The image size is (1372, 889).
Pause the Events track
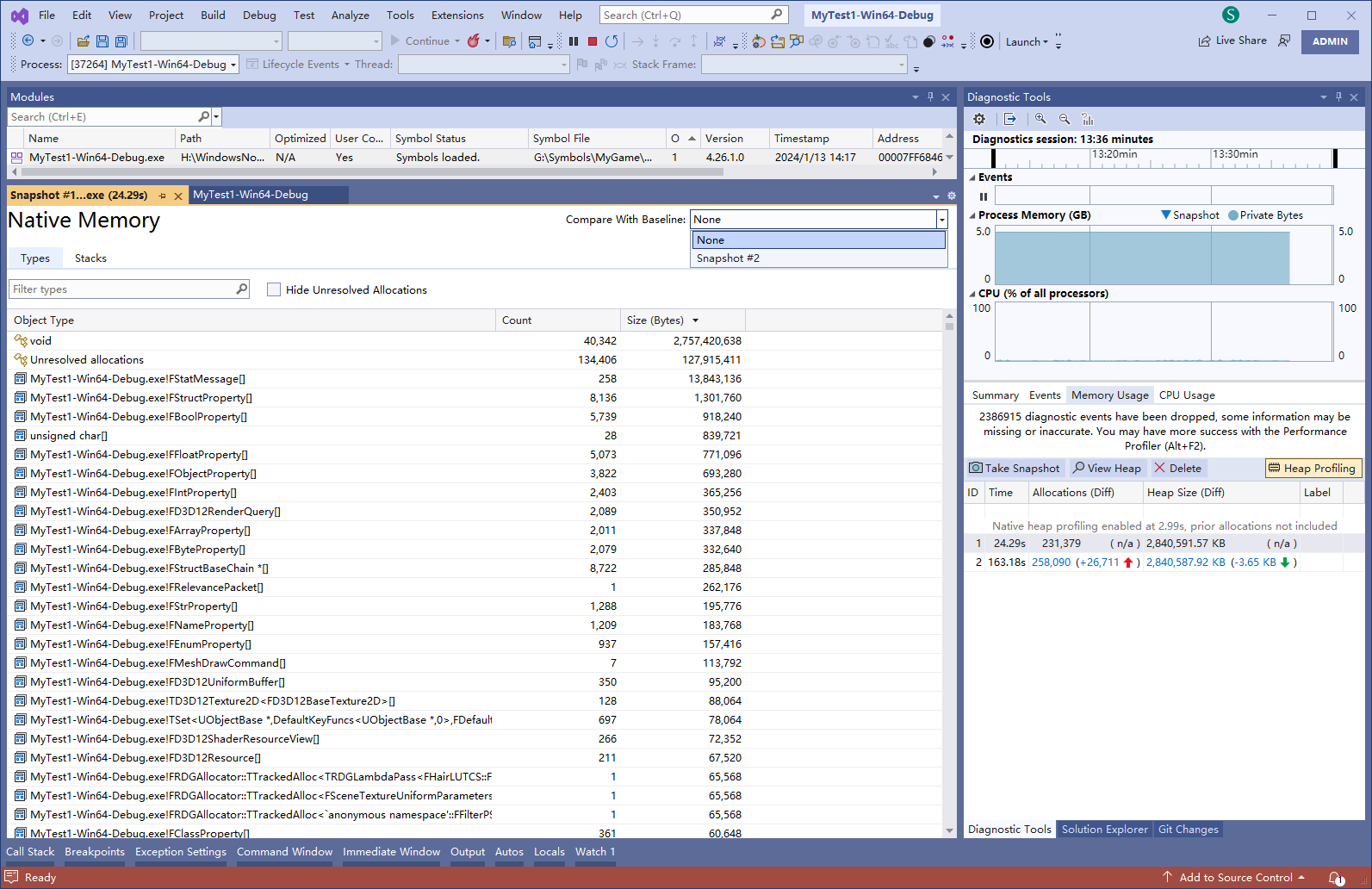coord(983,196)
